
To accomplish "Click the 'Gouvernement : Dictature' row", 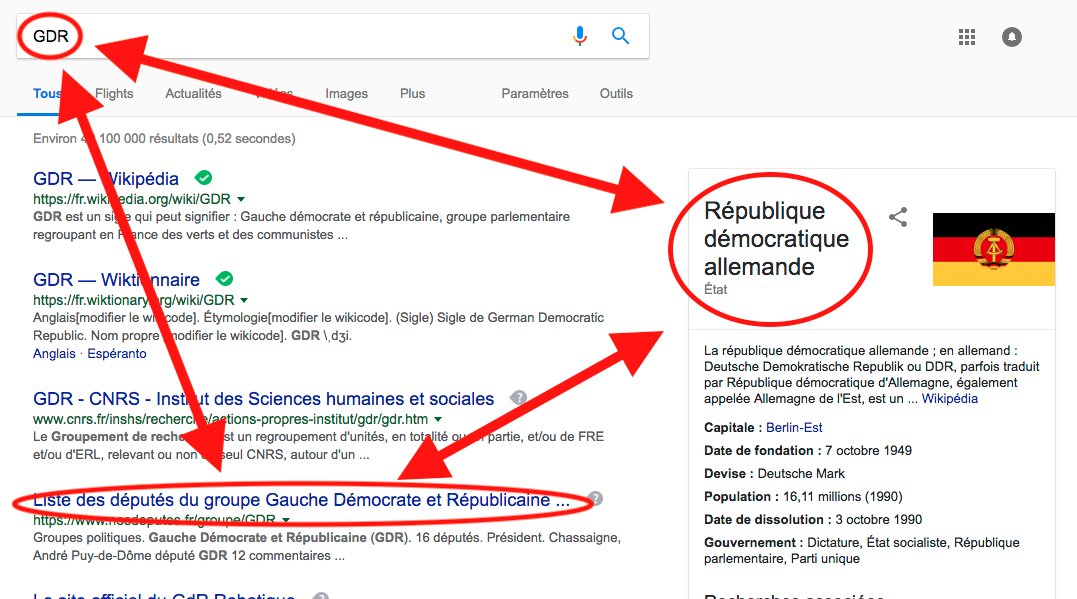I will pyautogui.click(x=861, y=550).
